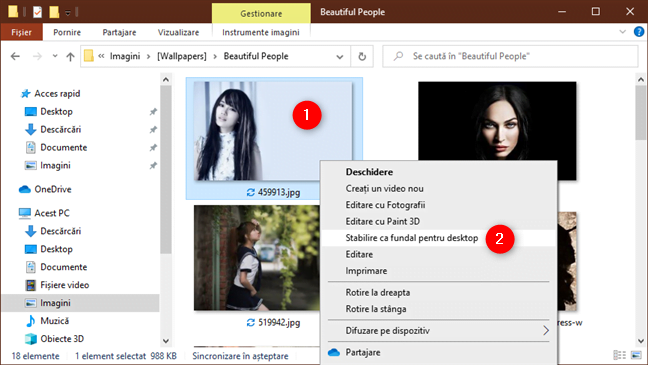Click pin icon next to Descărcări

click(x=153, y=129)
